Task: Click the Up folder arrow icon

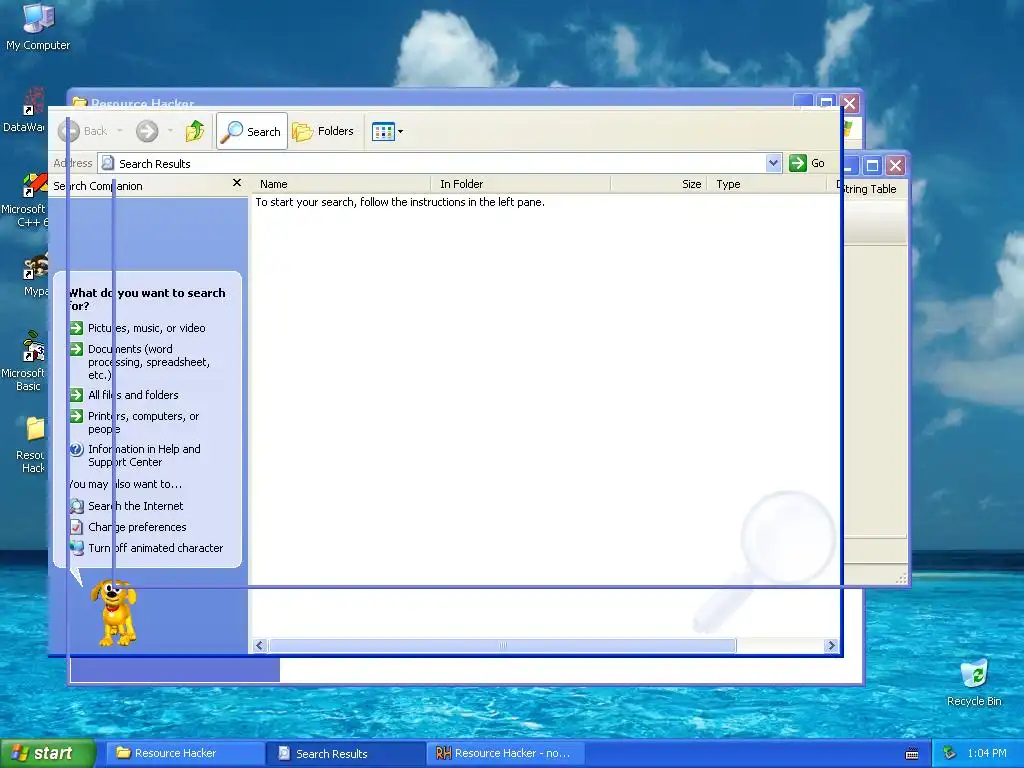Action: [x=195, y=131]
